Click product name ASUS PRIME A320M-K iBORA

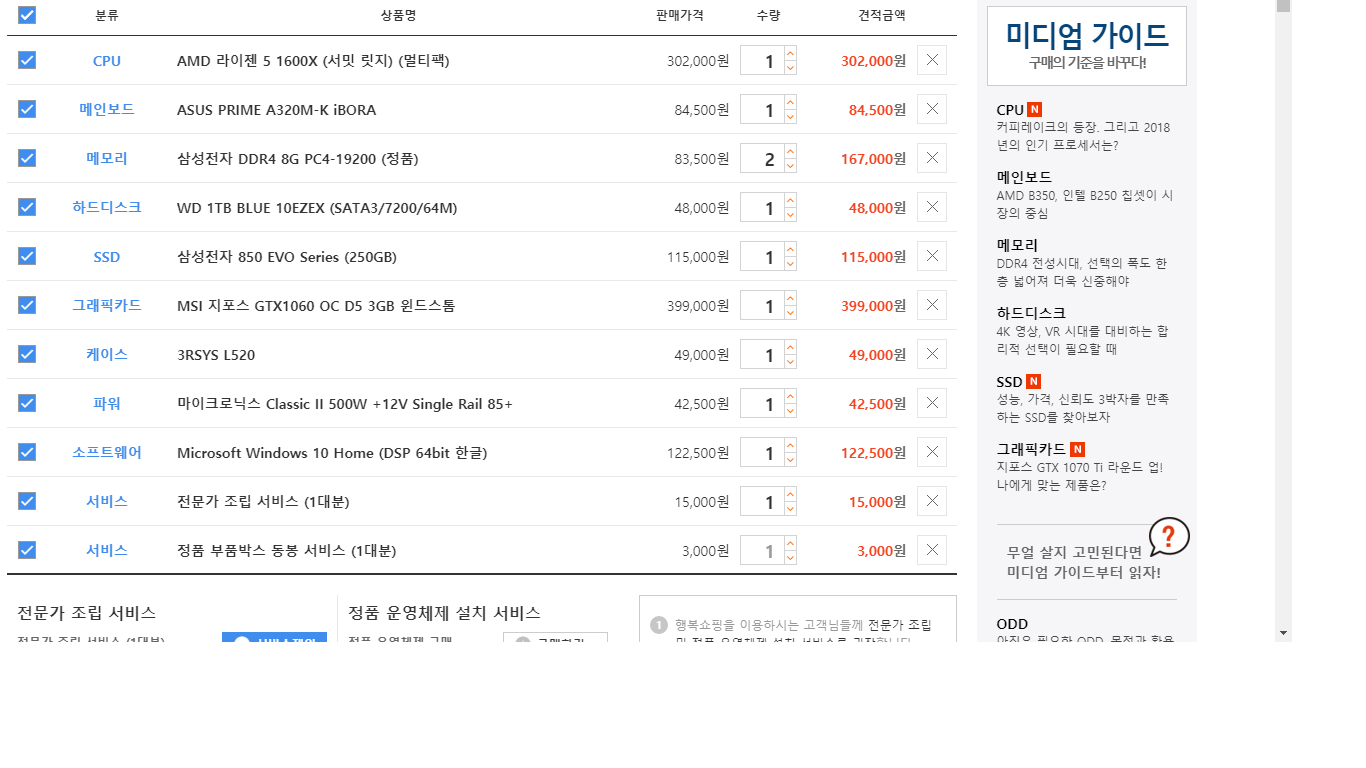[277, 110]
